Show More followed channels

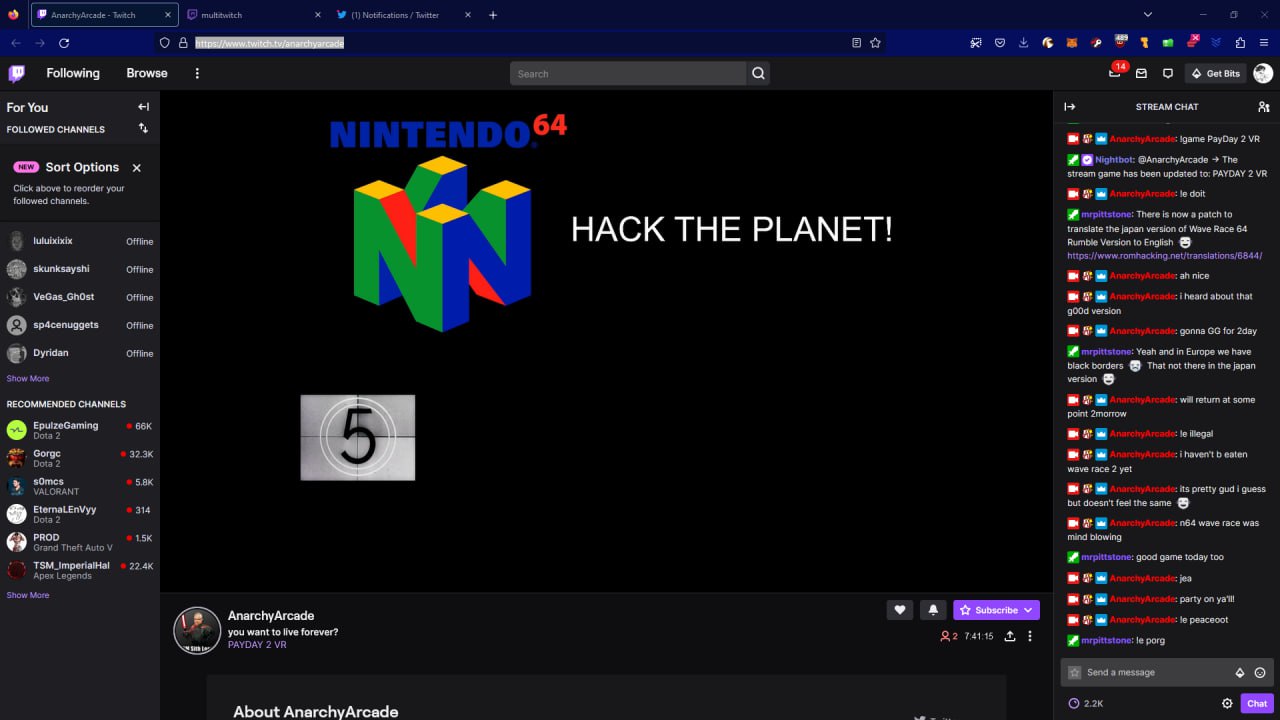click(x=28, y=379)
